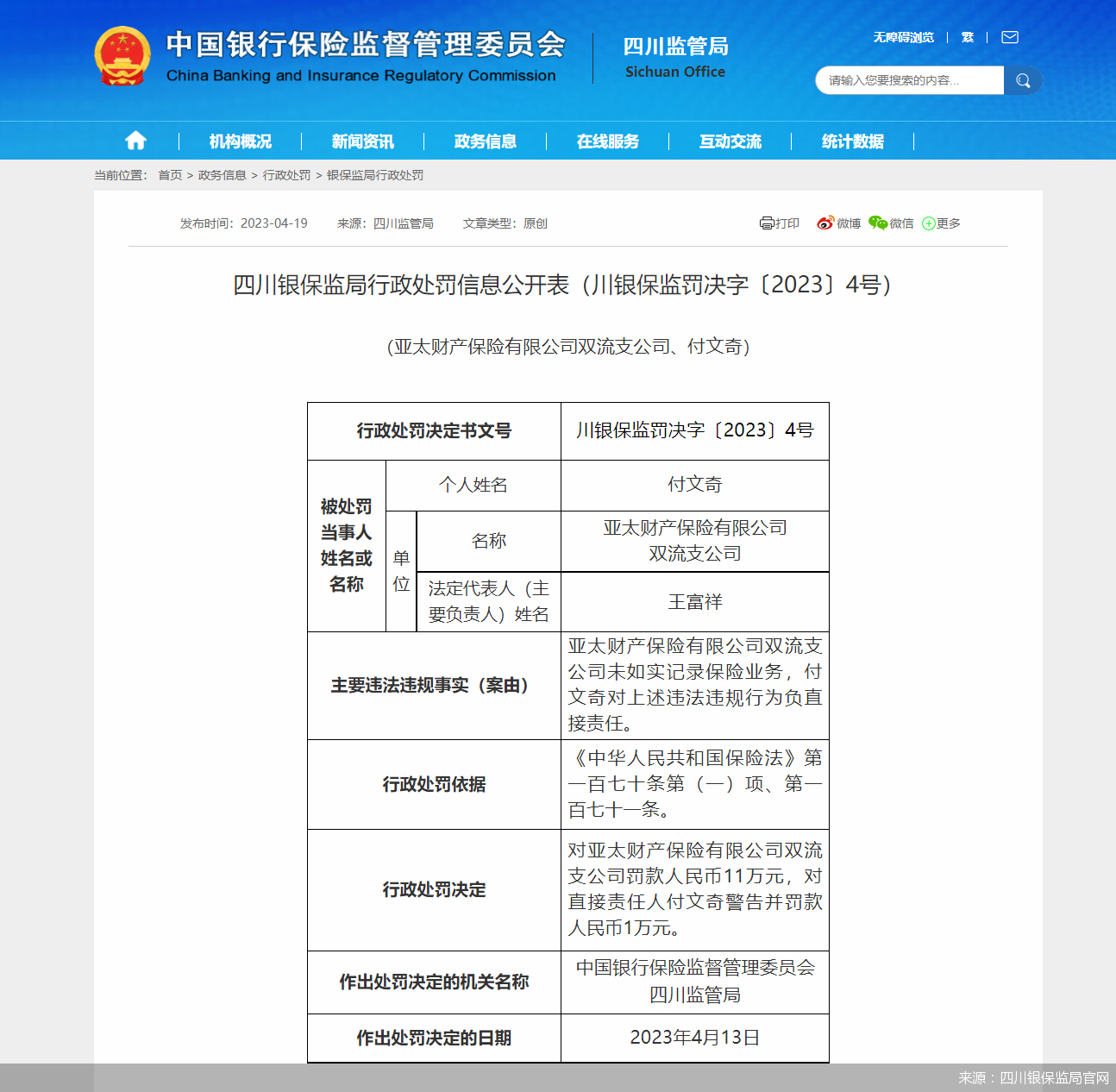Go to 首页 via the breadcrumb link
Viewport: 1116px width, 1092px height.
pyautogui.click(x=169, y=175)
